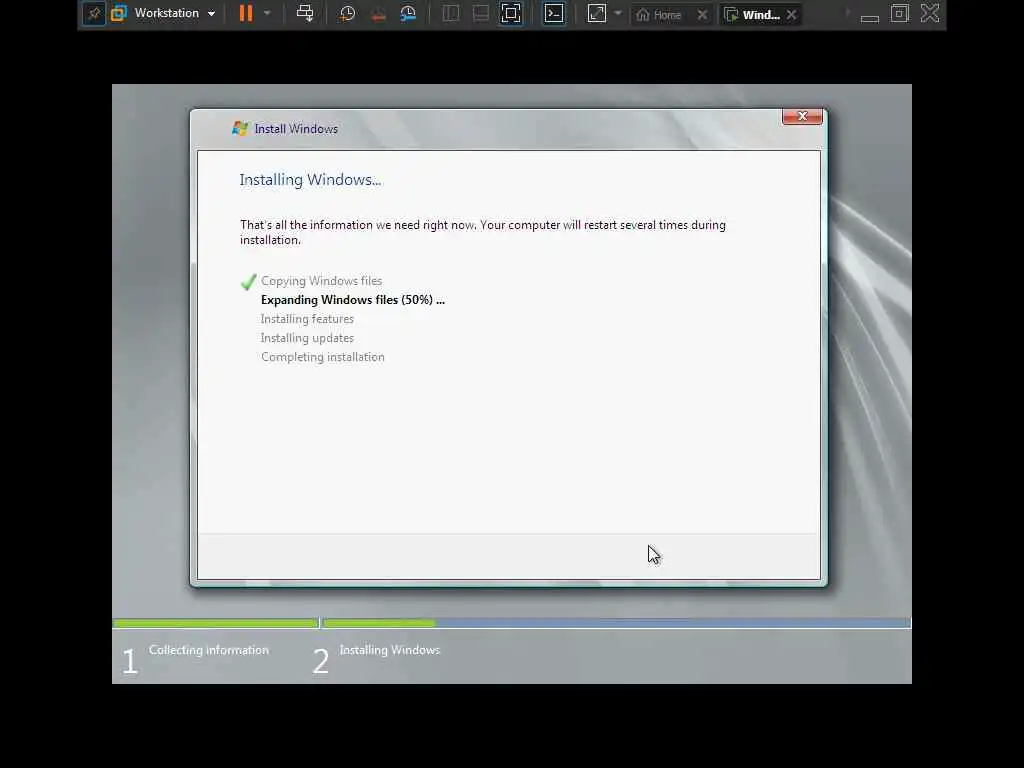Revert the VM to its last snapshot

pos(377,14)
